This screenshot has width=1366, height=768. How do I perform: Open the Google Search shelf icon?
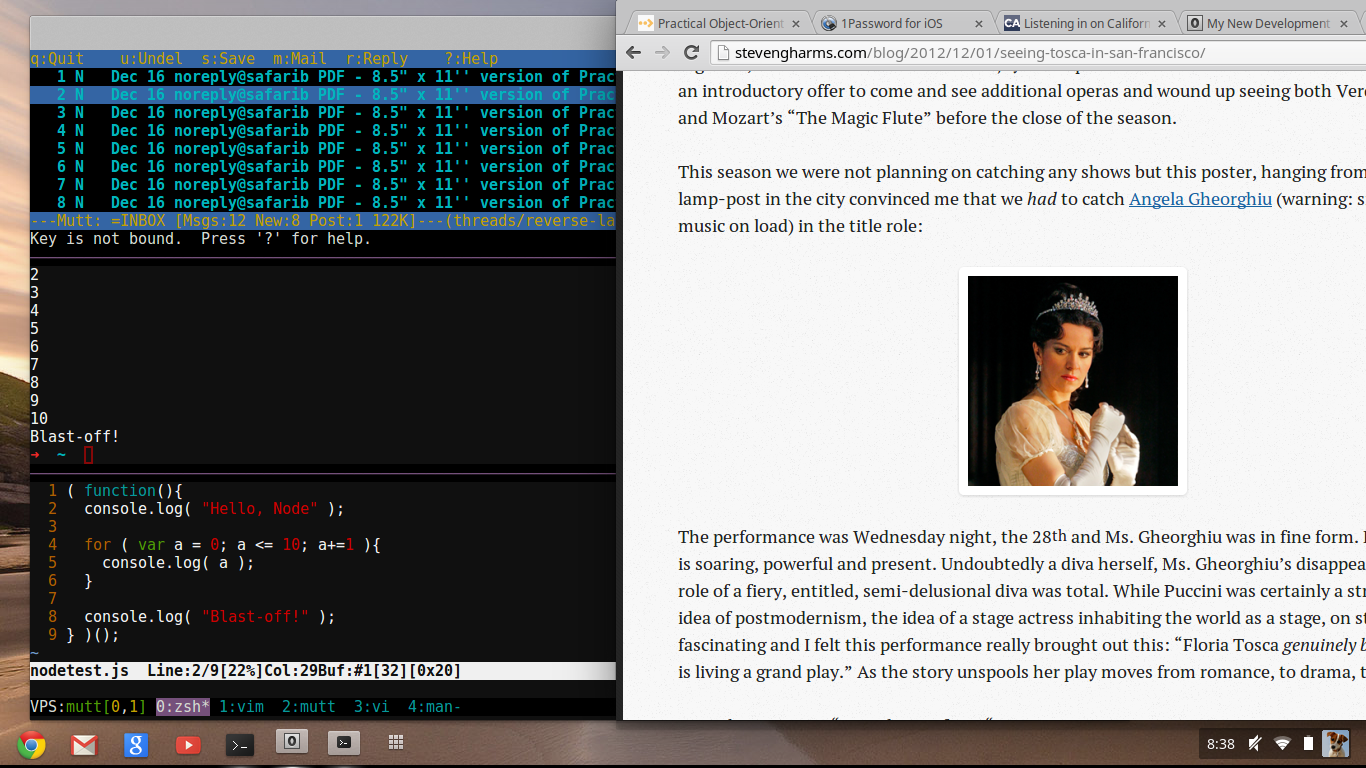click(x=136, y=744)
